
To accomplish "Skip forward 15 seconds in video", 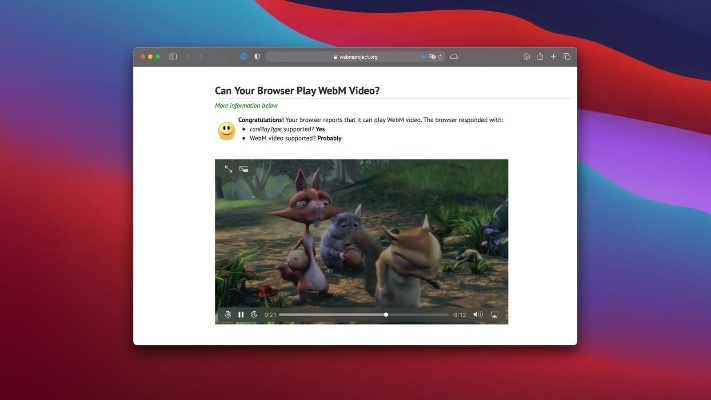I will point(254,315).
